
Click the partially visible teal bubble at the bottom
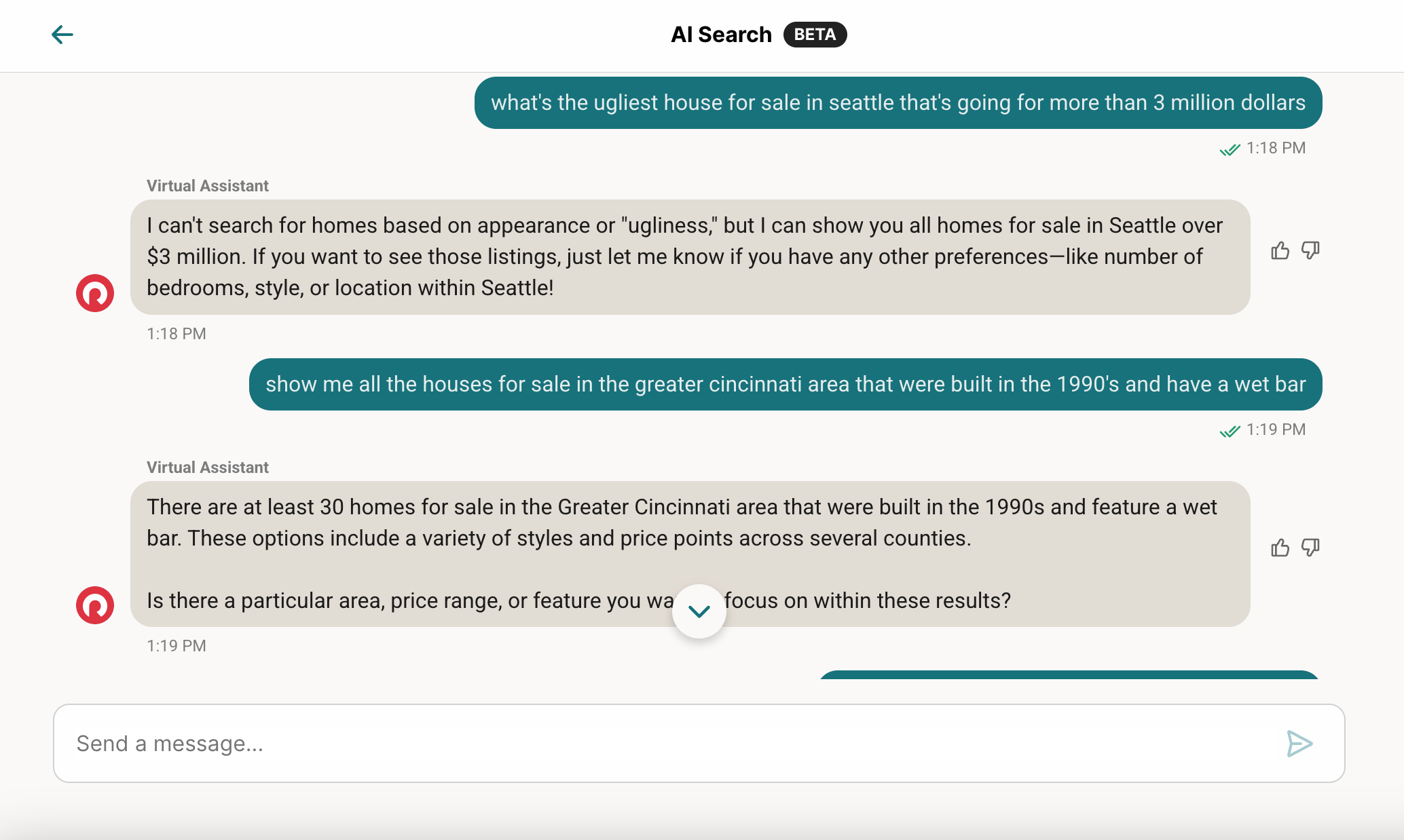pos(1073,674)
